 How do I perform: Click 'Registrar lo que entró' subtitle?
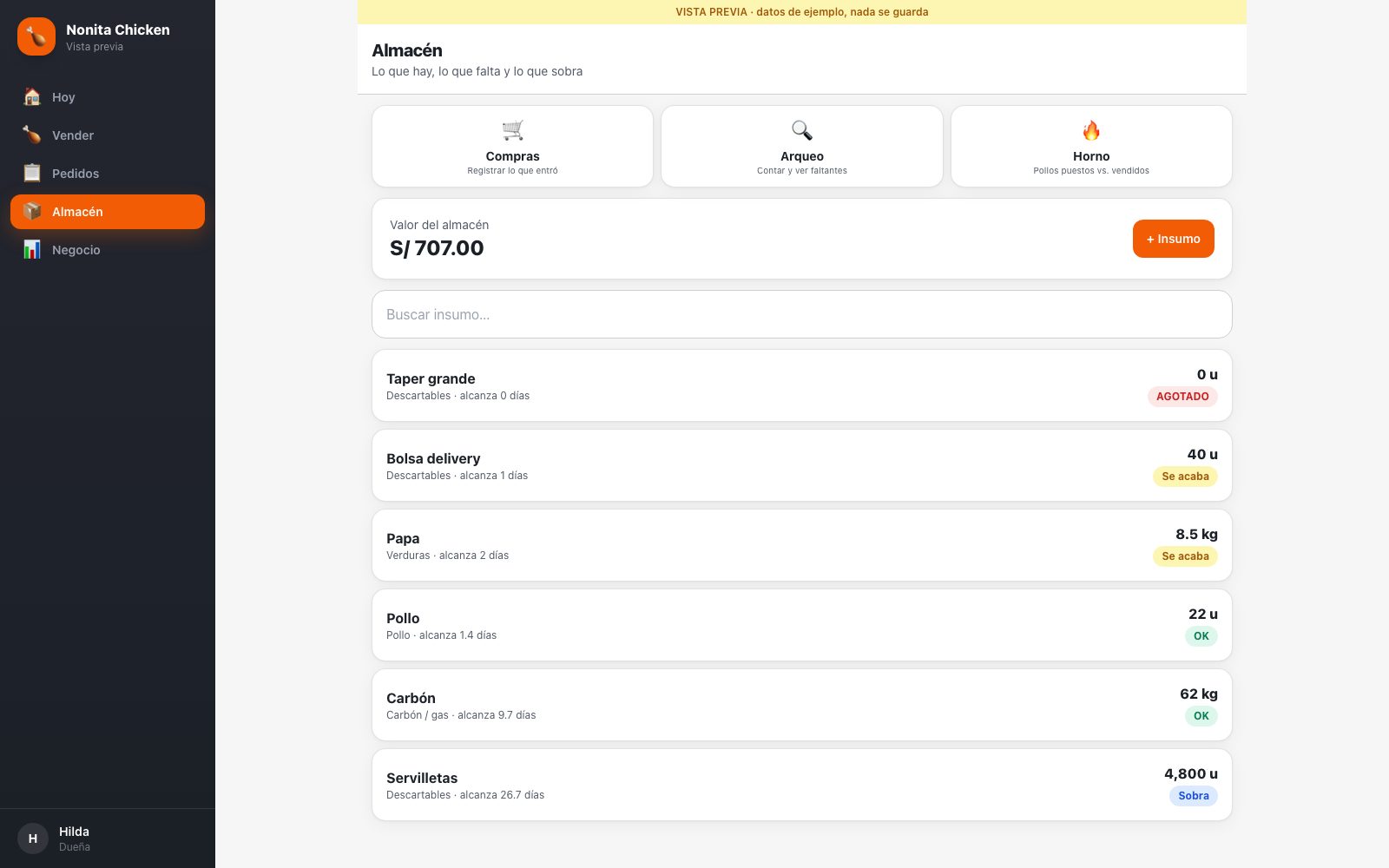pos(512,171)
